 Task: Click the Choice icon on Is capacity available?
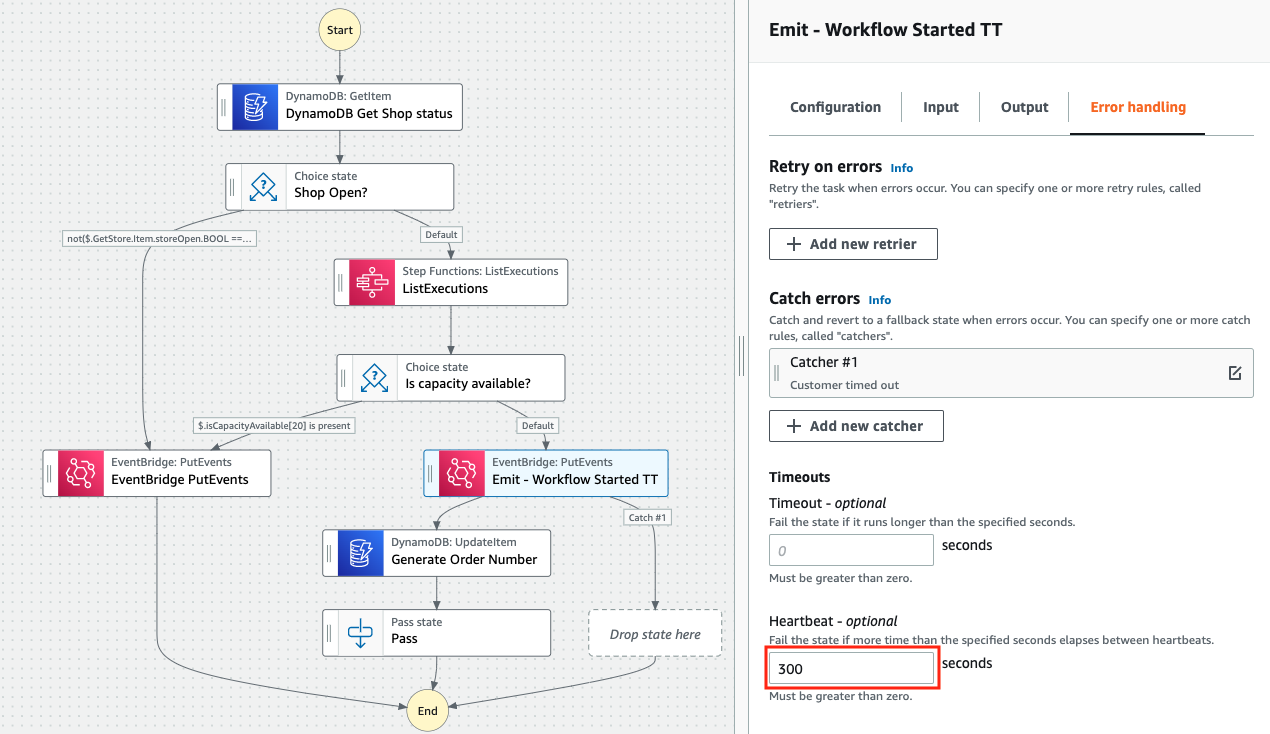tap(373, 377)
